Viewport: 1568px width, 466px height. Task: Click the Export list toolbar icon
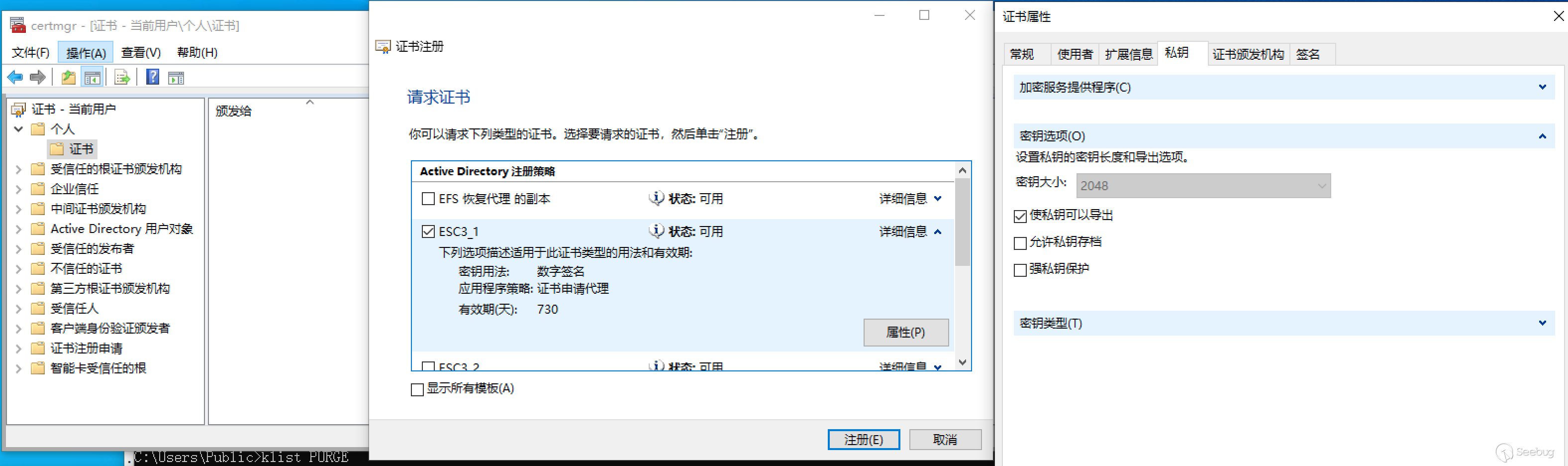tap(122, 77)
